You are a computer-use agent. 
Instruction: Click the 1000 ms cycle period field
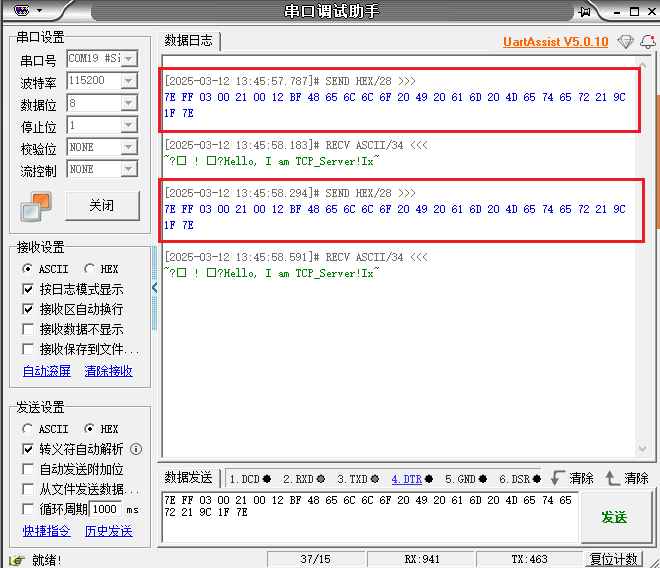point(106,509)
